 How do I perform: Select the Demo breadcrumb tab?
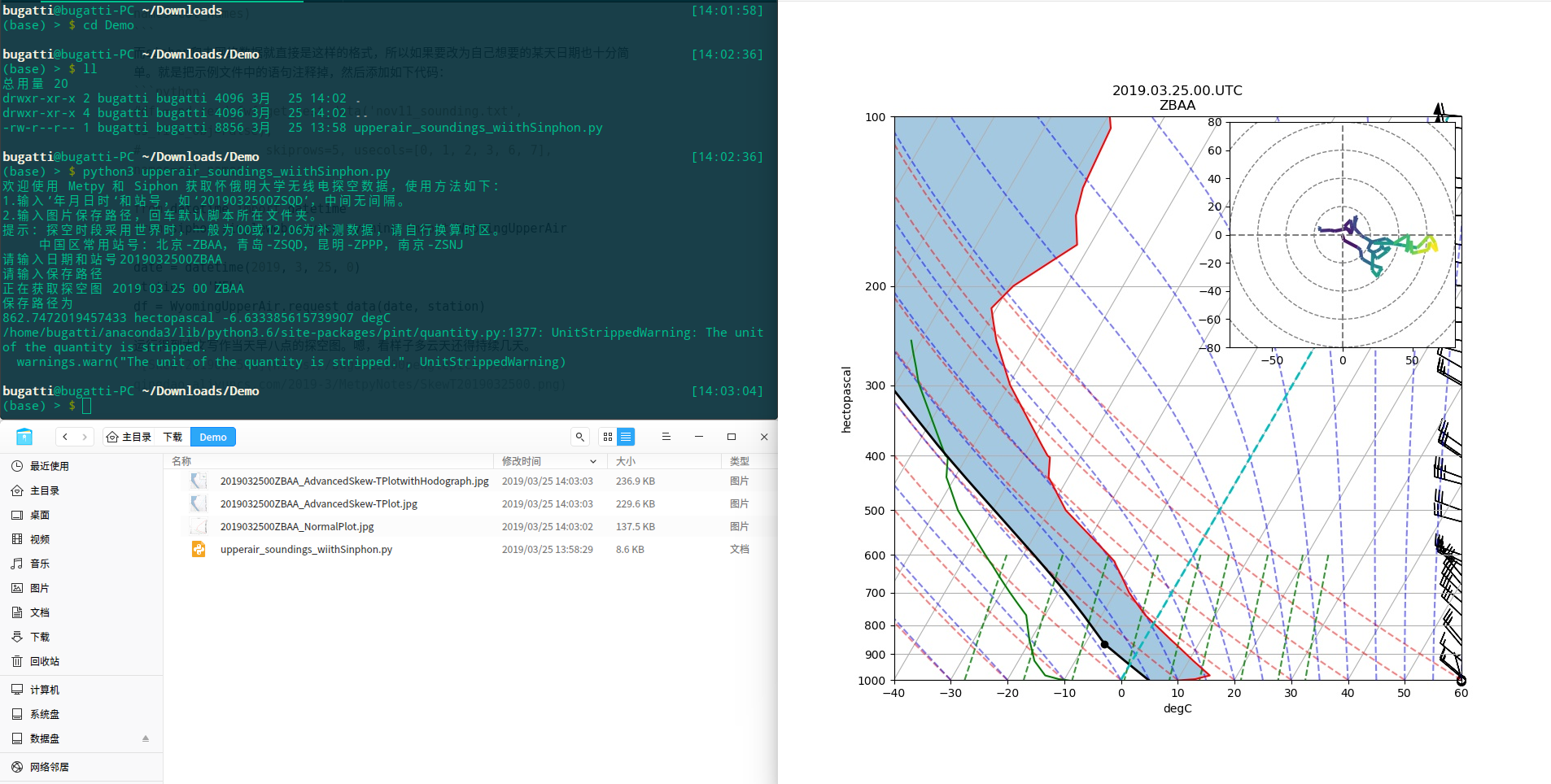(x=213, y=437)
